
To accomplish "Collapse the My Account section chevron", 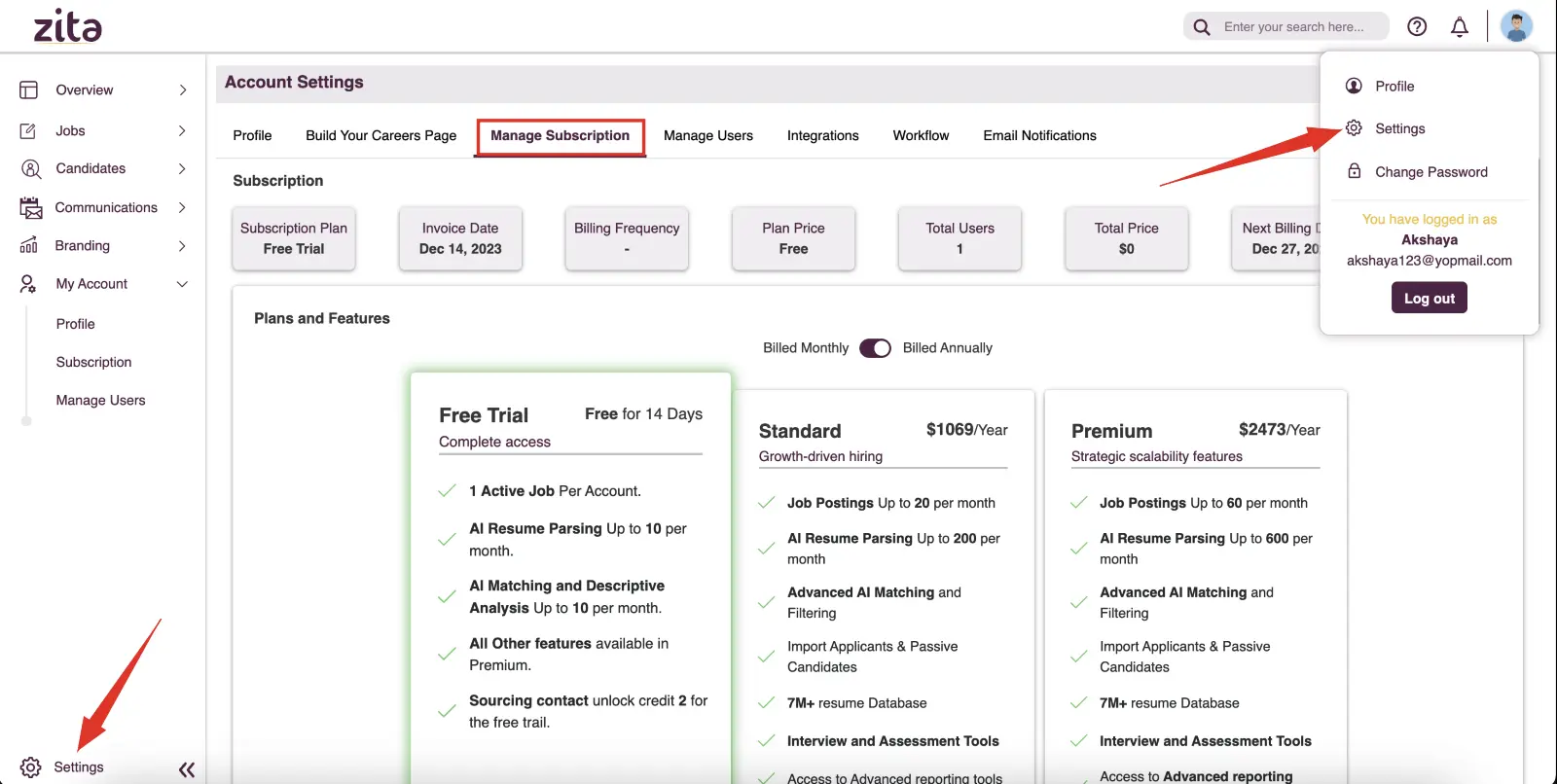I will pyautogui.click(x=182, y=284).
